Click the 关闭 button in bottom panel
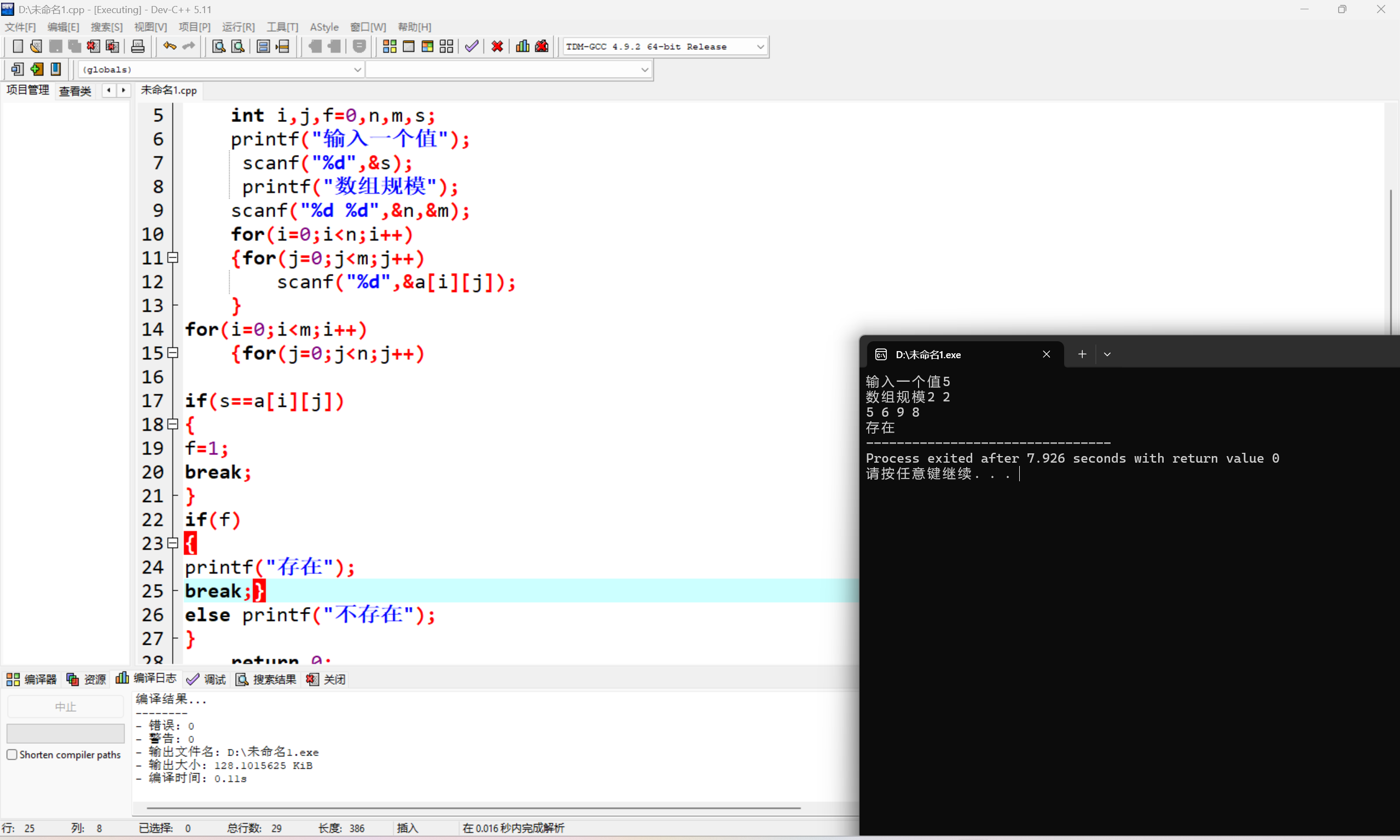1400x840 pixels. [x=326, y=679]
